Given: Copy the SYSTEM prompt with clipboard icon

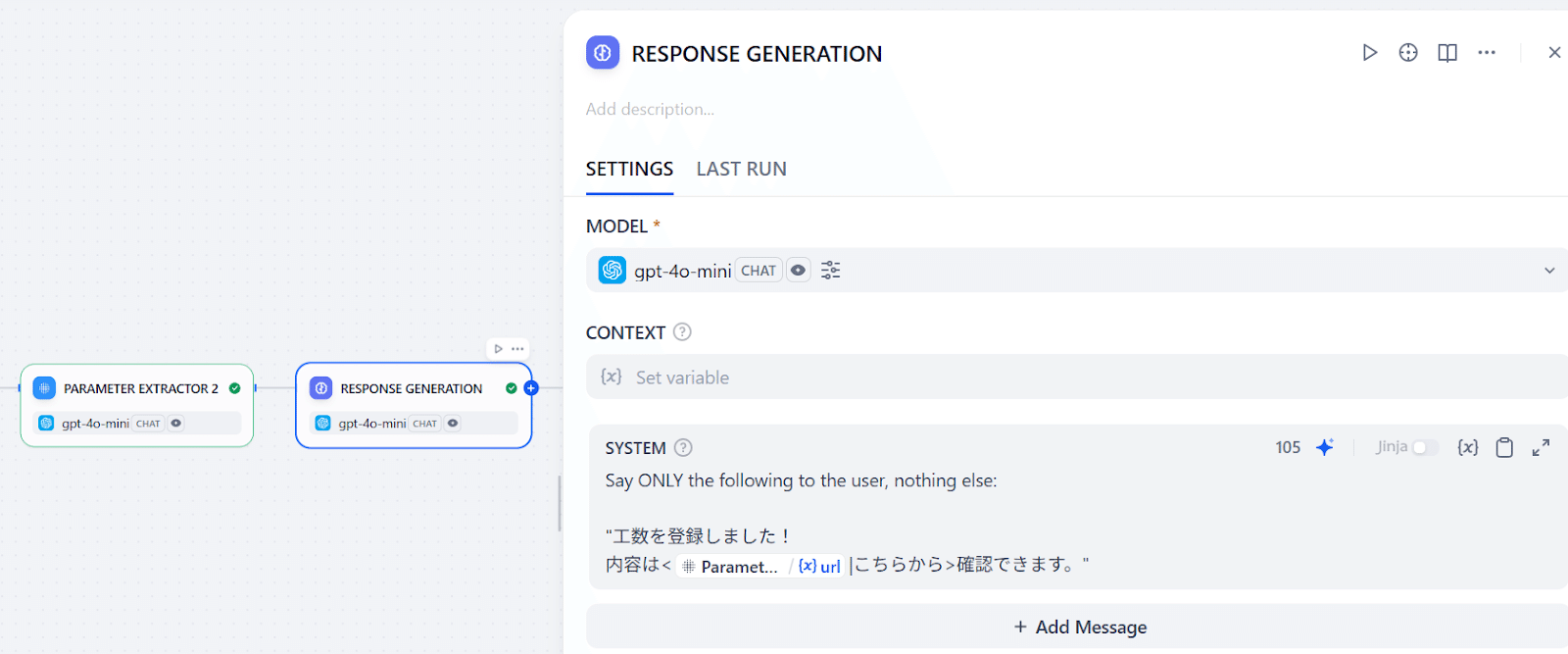Looking at the screenshot, I should (x=1504, y=448).
